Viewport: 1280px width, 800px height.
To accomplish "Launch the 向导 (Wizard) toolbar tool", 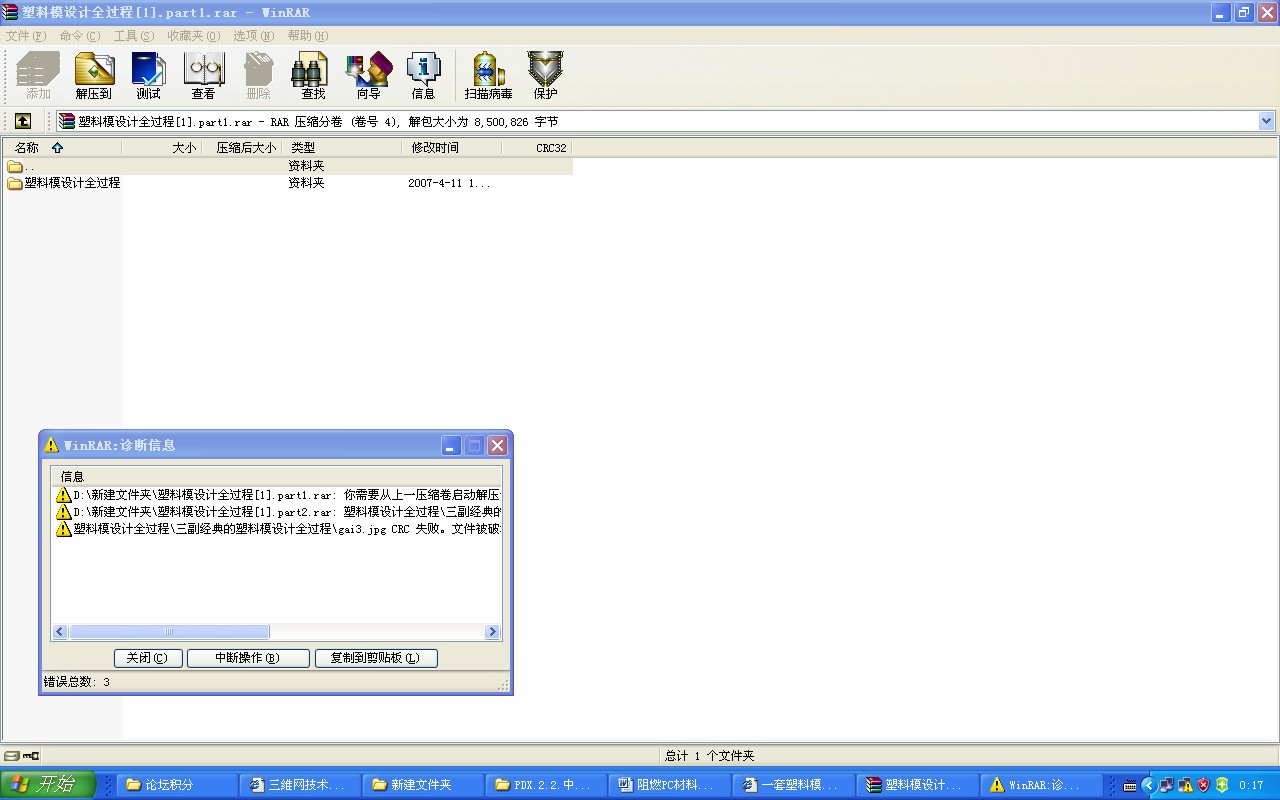I will tap(368, 76).
